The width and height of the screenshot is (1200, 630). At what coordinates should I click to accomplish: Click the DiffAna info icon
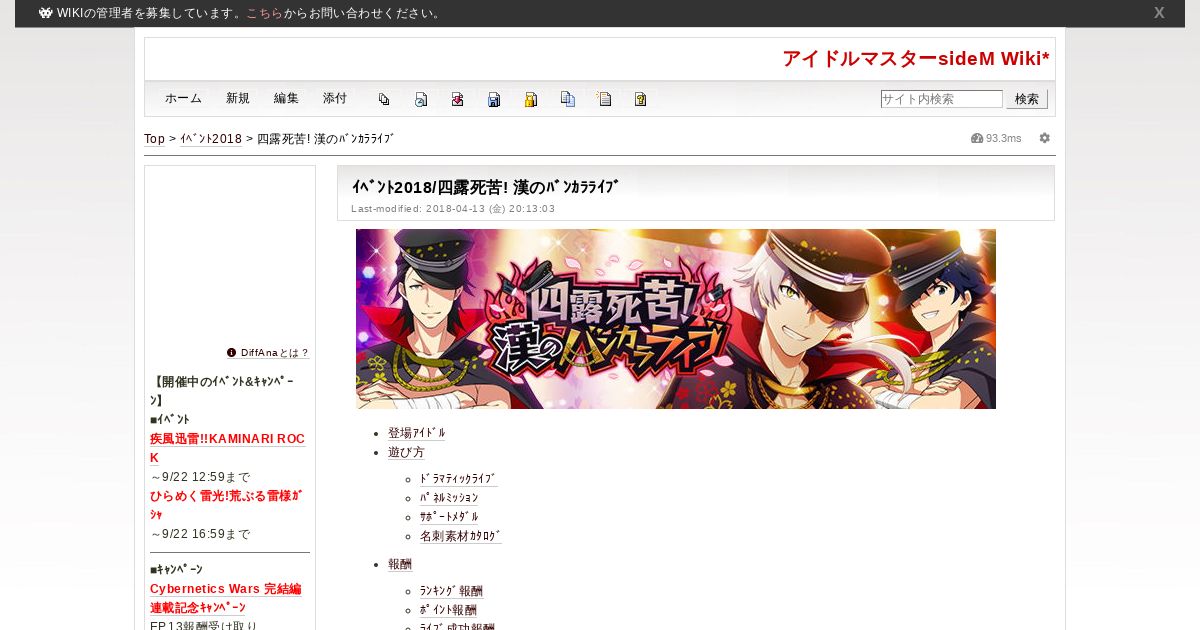(x=232, y=352)
